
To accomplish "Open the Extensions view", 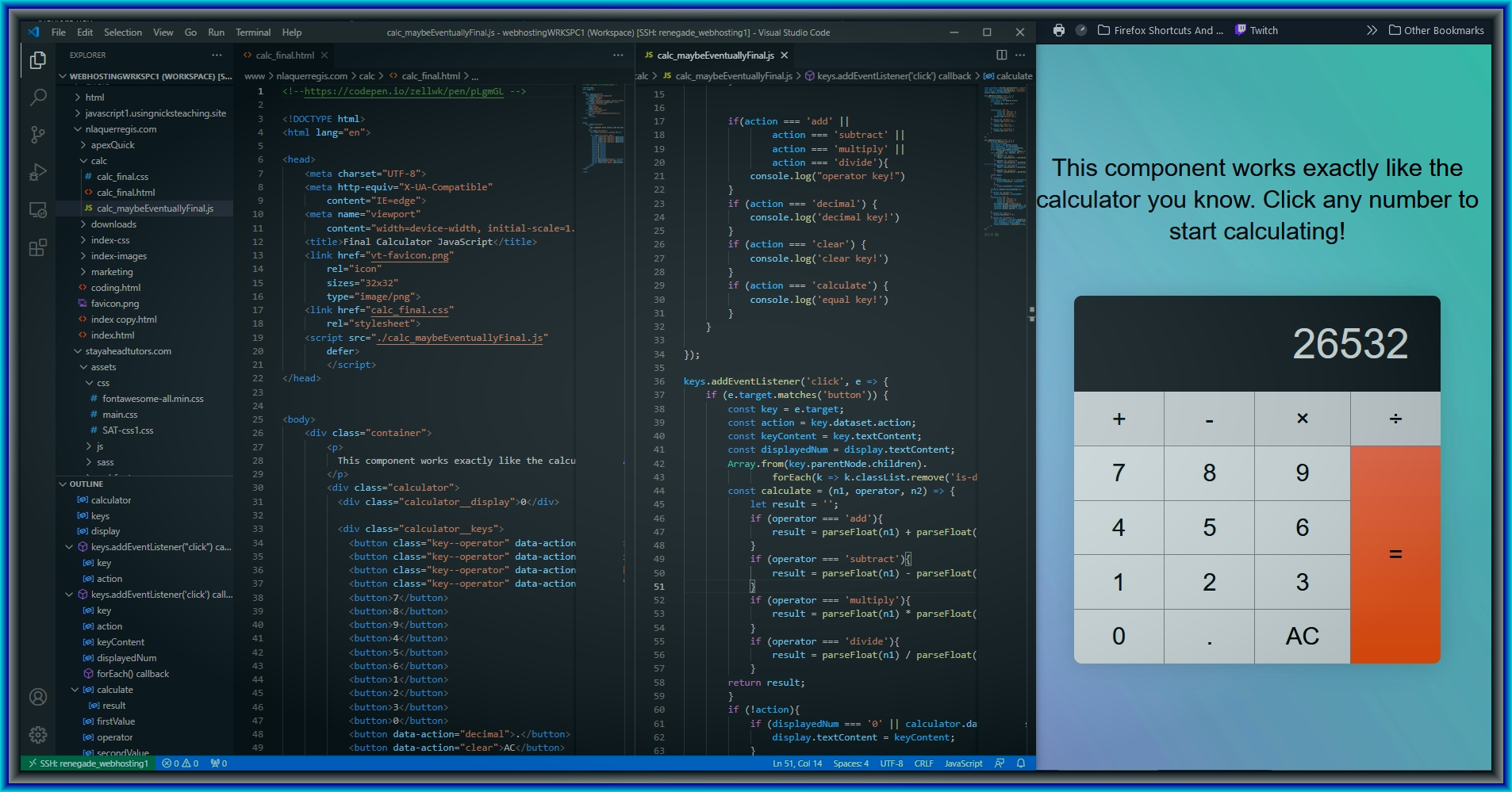I will click(37, 248).
